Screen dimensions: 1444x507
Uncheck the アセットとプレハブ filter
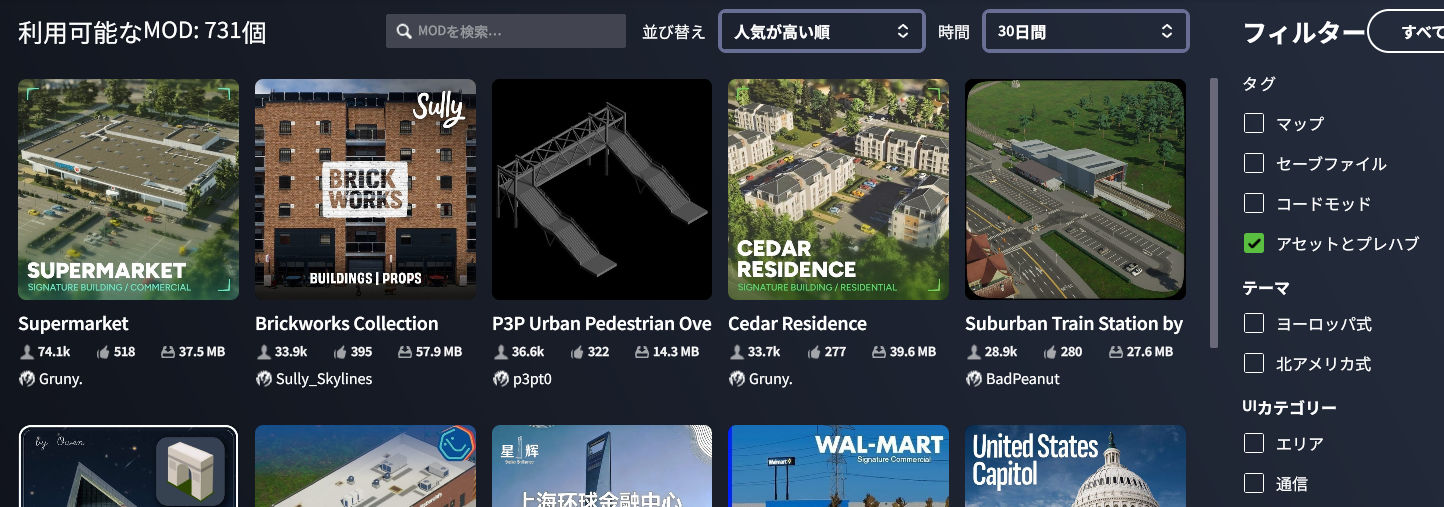[1254, 243]
